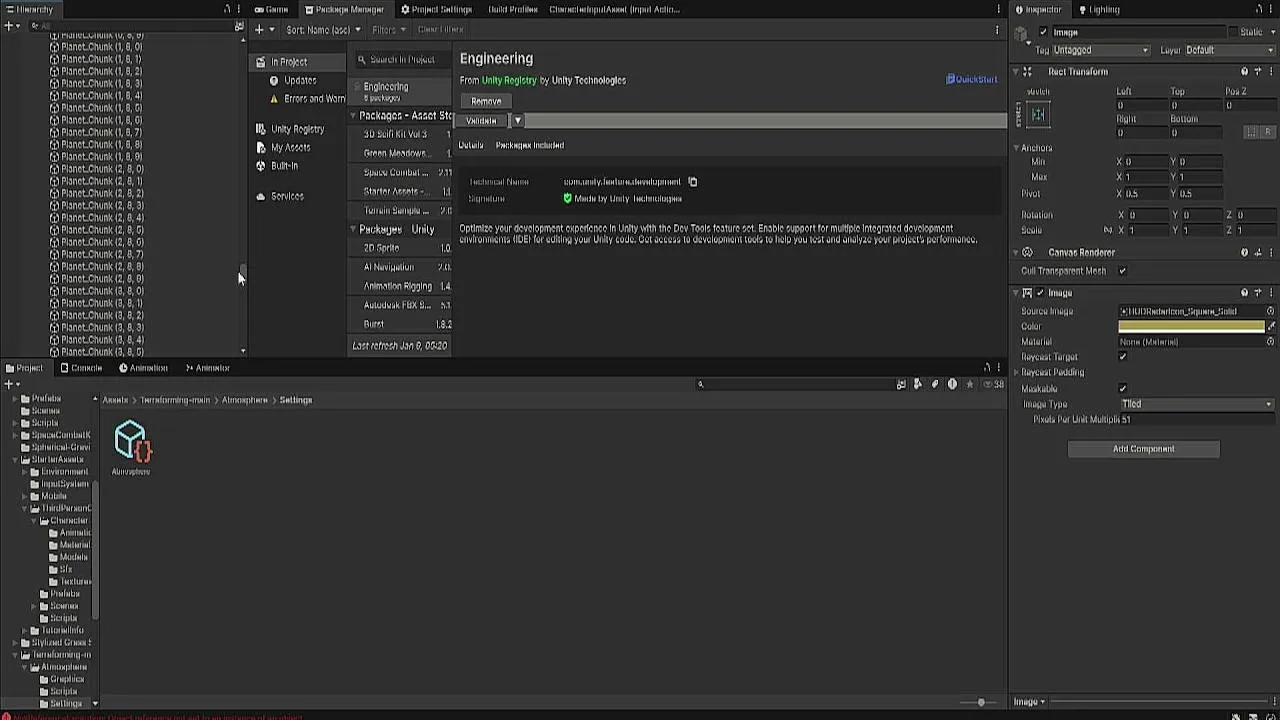Collapse the Anchors foldout
The height and width of the screenshot is (720, 1280).
1017,148
